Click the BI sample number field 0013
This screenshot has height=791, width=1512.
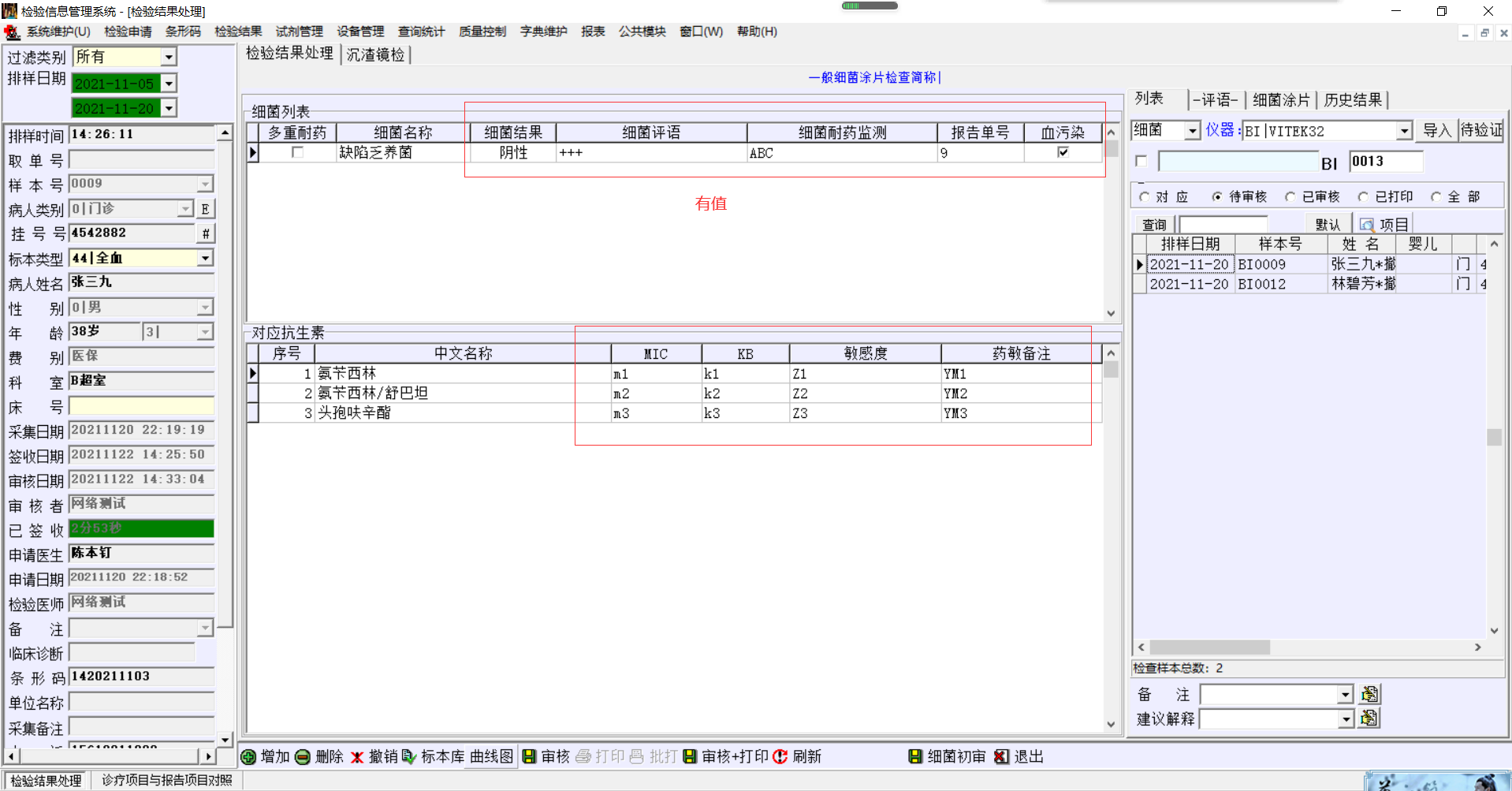coord(1386,161)
